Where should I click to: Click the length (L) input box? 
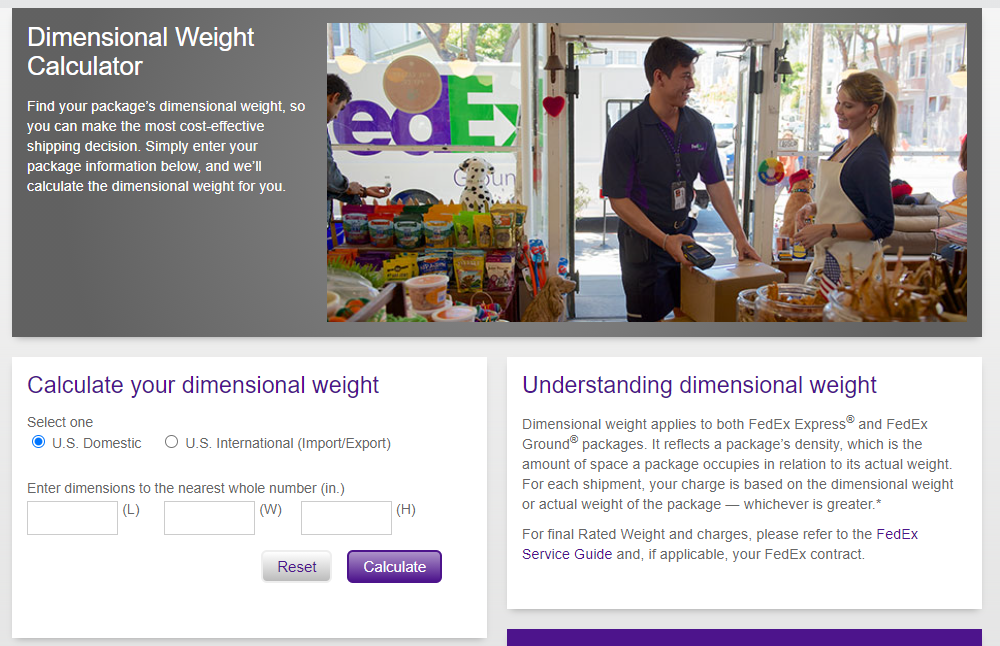[72, 517]
